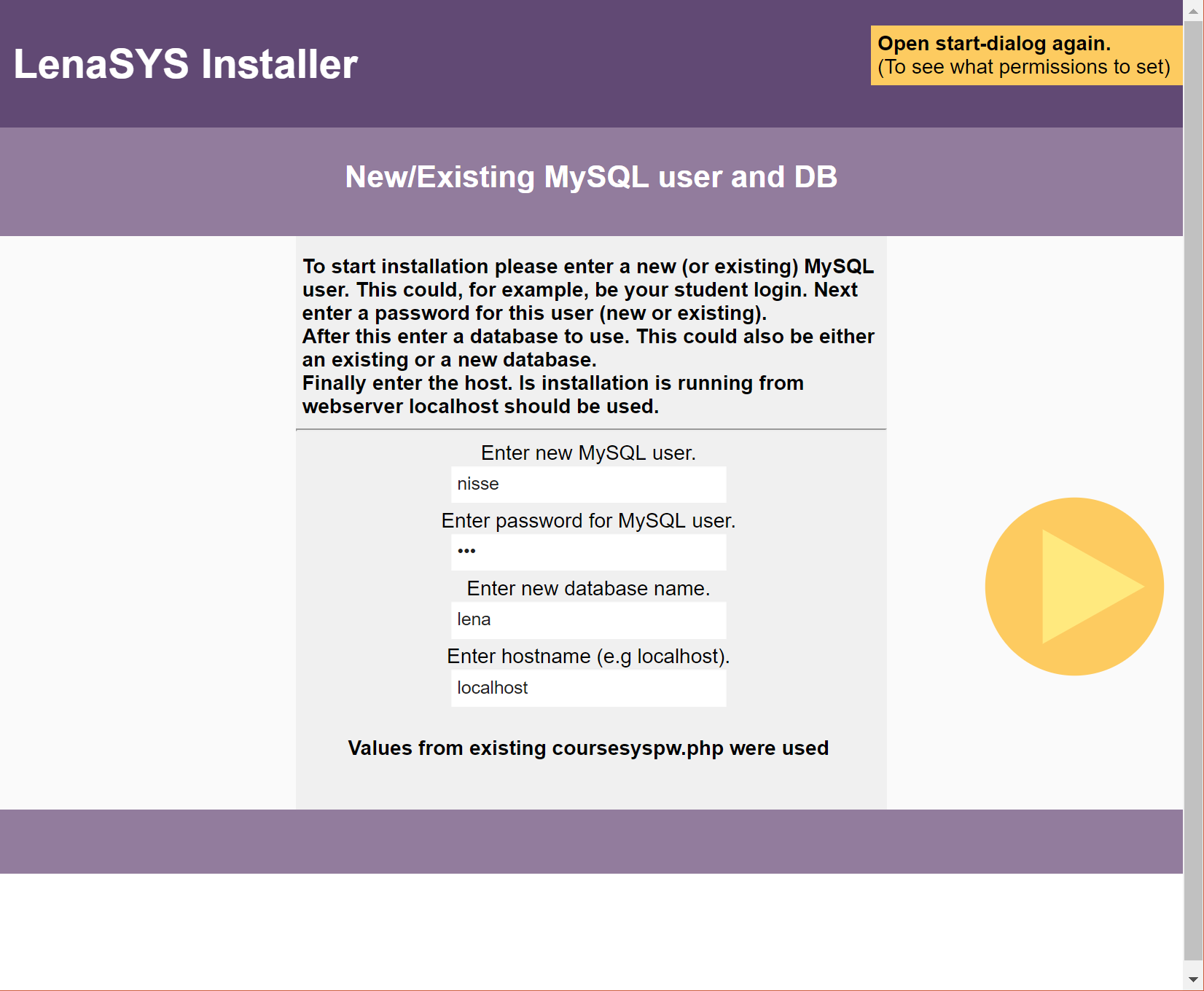The height and width of the screenshot is (991, 1204).
Task: Click the 'Enter new MySQL user.' label
Action: (x=588, y=453)
